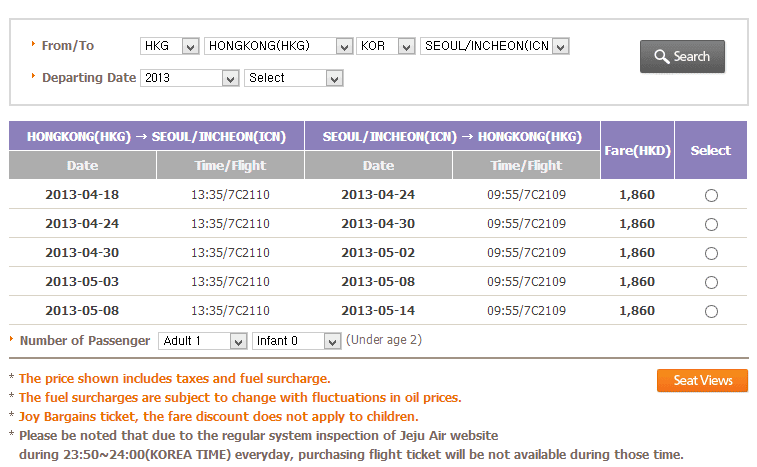Open the HKG origin country dropdown

click(170, 46)
